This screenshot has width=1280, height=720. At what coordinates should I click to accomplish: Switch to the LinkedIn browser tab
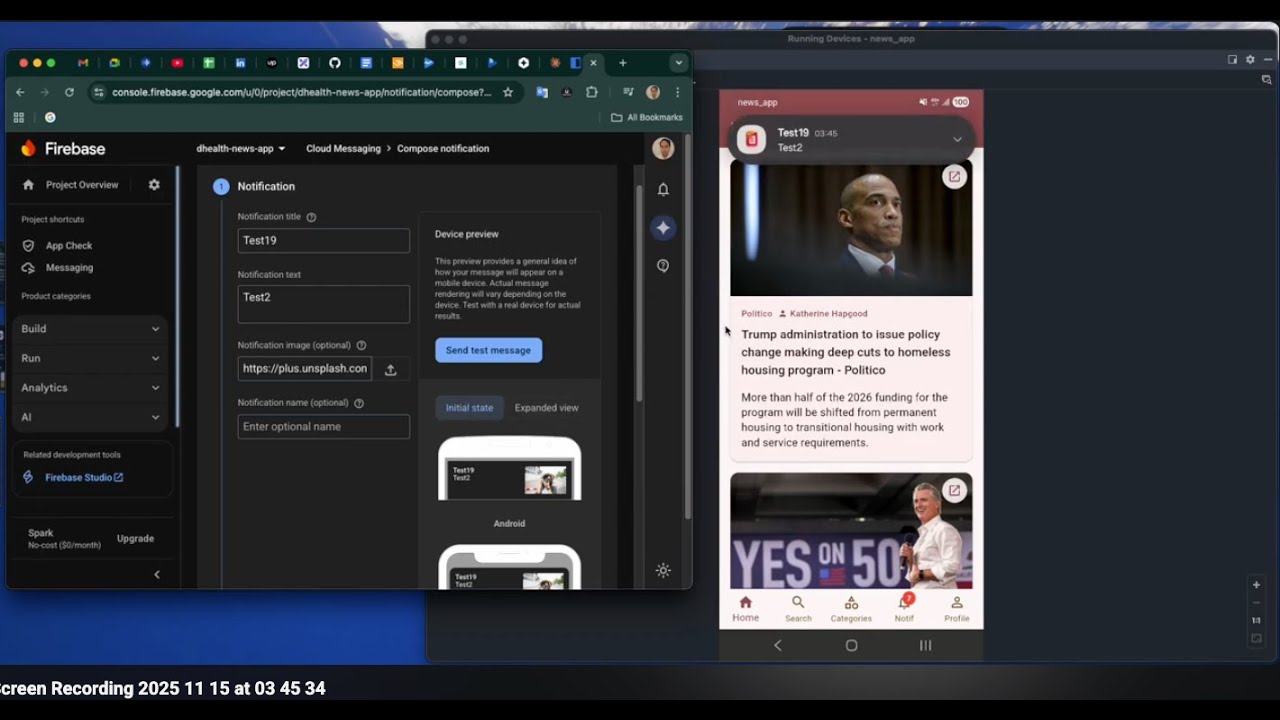pos(240,63)
